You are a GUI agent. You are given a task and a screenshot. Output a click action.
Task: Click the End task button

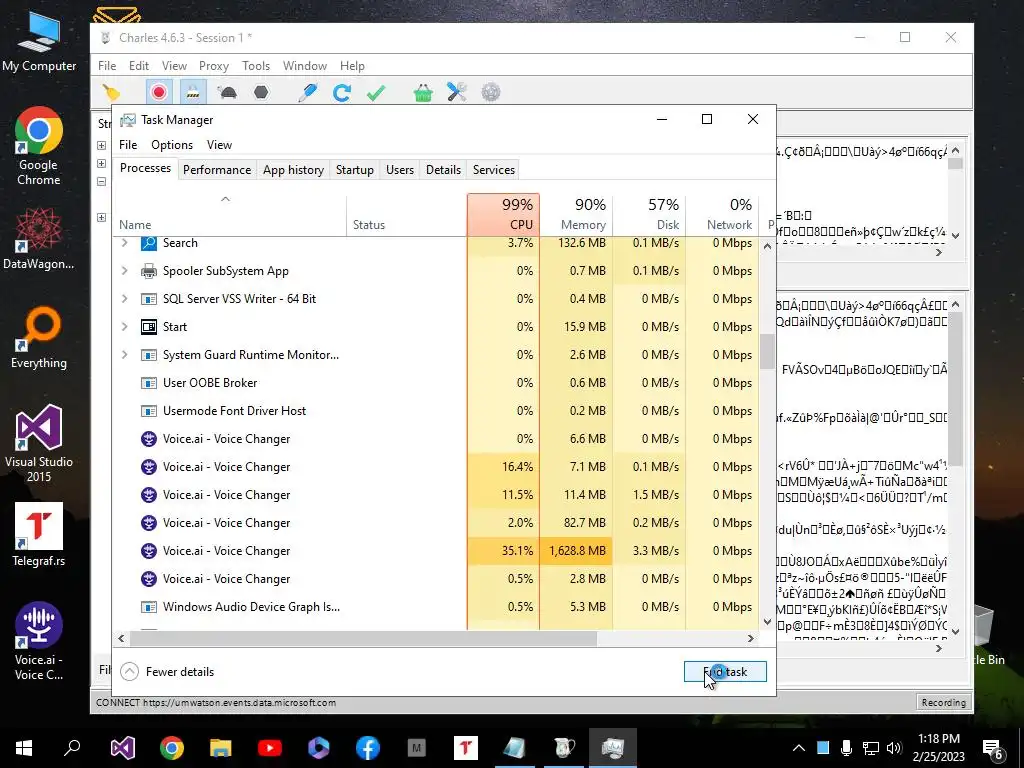click(725, 672)
